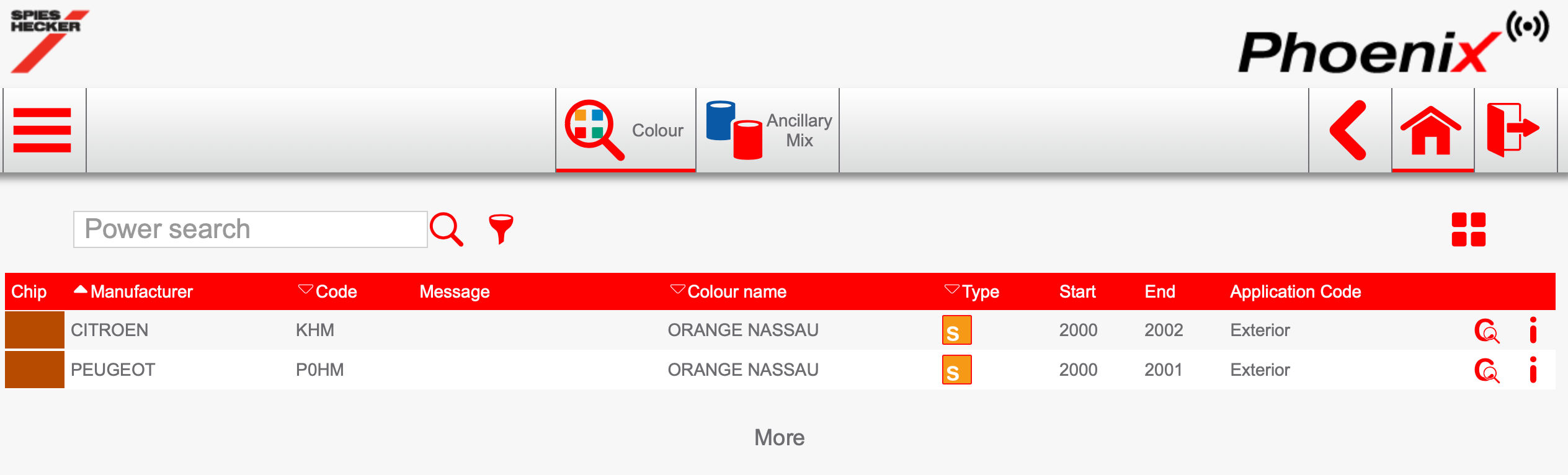The image size is (1568, 475).
Task: Open the hamburger menu
Action: point(42,130)
